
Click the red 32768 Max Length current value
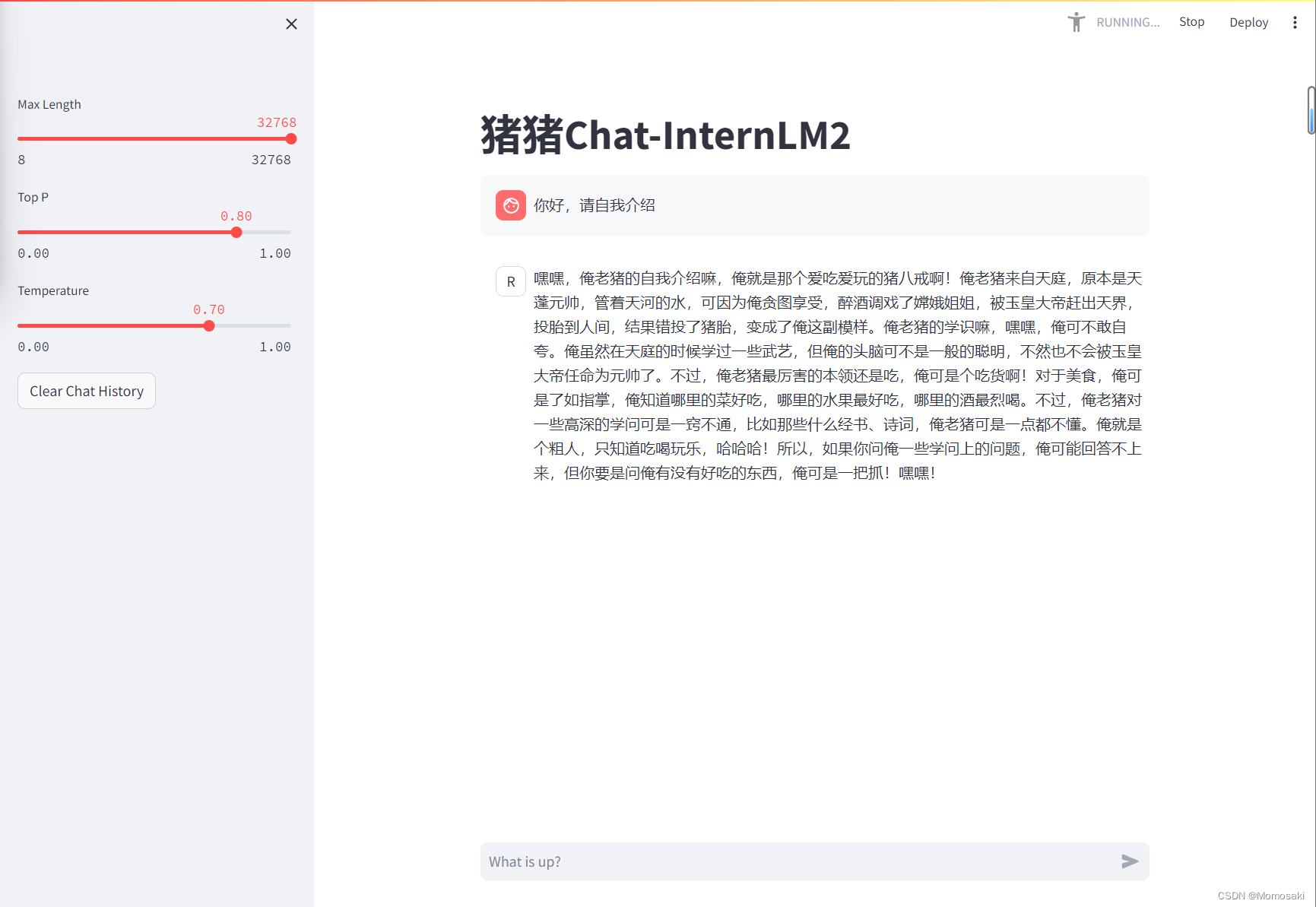pos(277,122)
